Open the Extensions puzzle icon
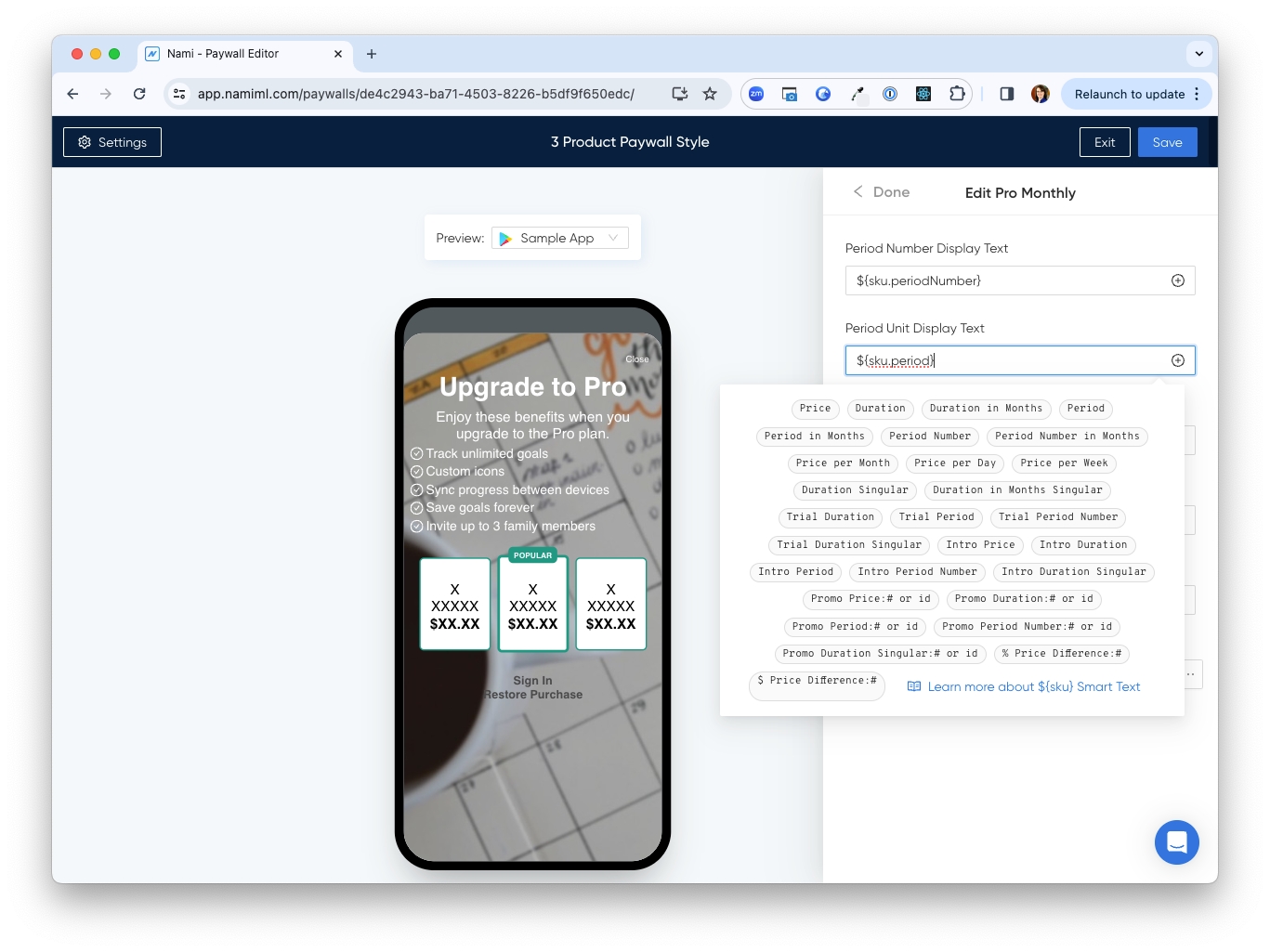1270x952 pixels. 957,94
